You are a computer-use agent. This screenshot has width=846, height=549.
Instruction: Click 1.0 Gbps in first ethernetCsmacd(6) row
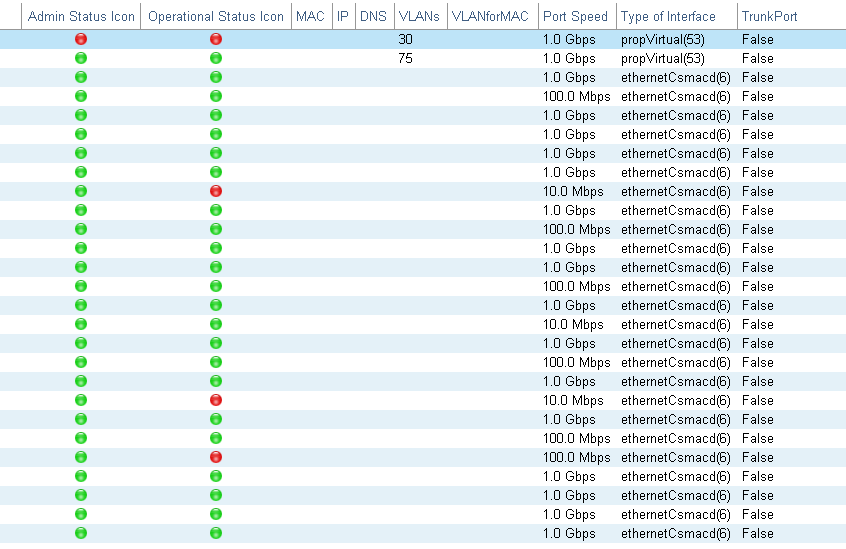click(x=569, y=78)
